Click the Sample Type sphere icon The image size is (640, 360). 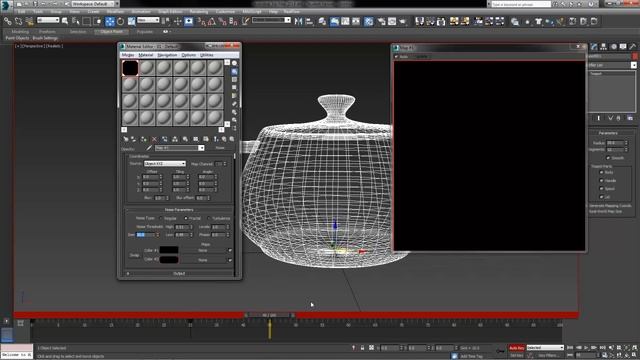click(x=234, y=63)
